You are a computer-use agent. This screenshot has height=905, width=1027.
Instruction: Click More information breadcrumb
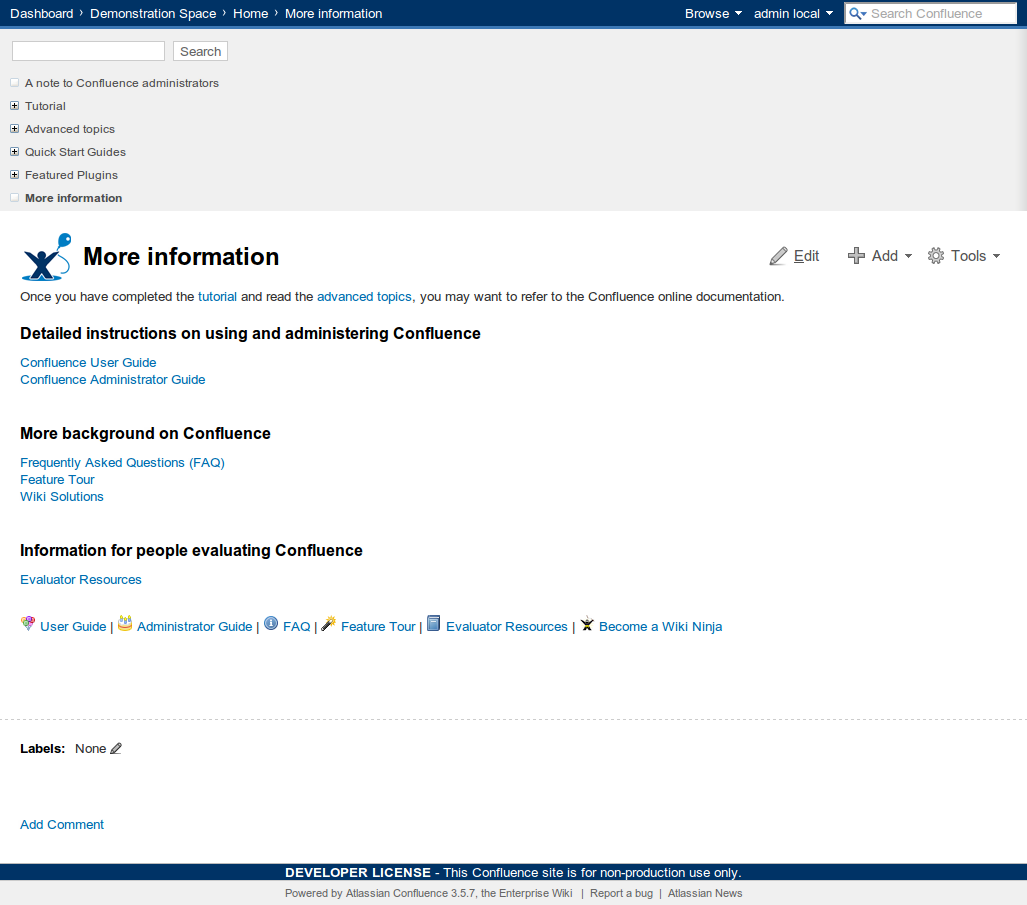tap(333, 14)
